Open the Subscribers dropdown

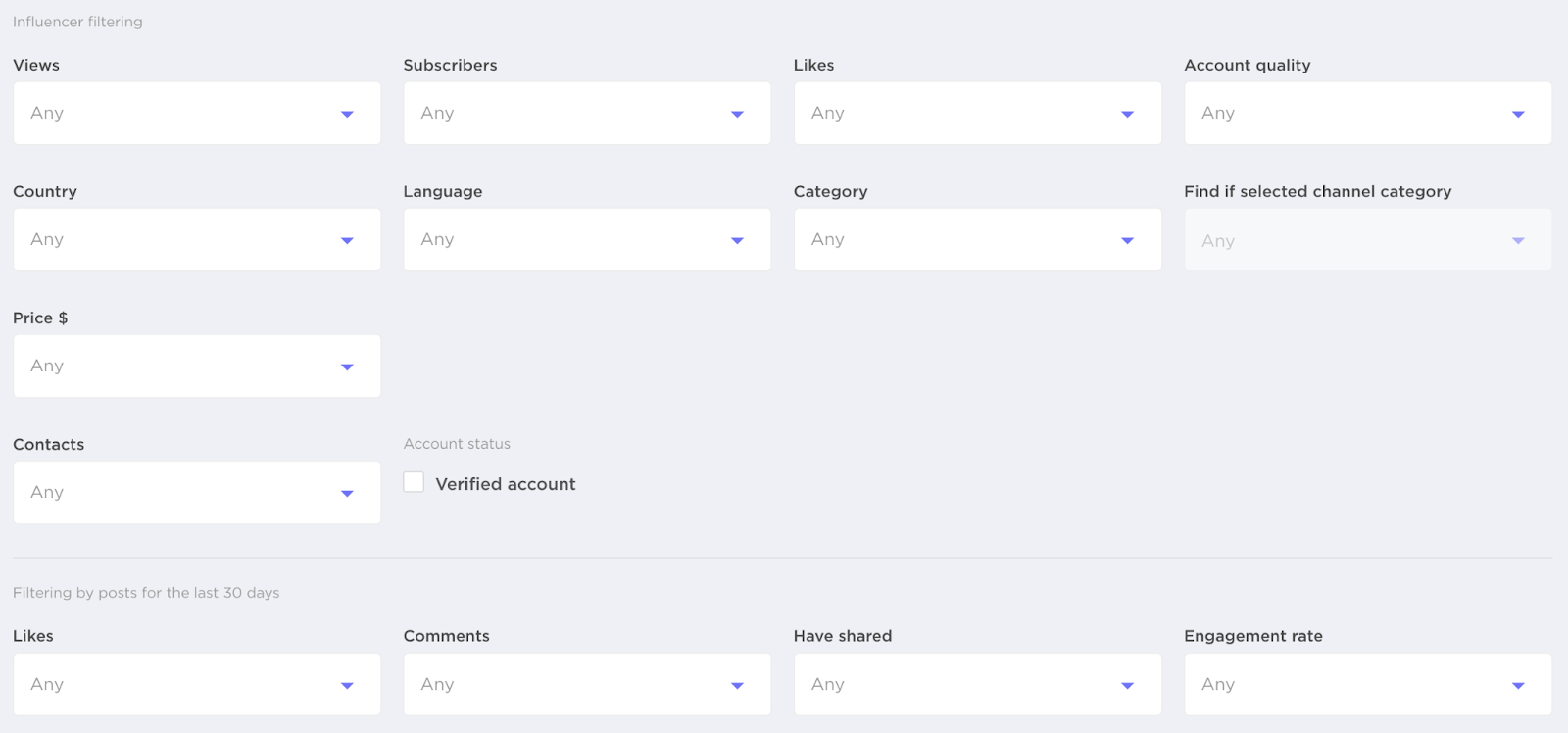click(587, 113)
